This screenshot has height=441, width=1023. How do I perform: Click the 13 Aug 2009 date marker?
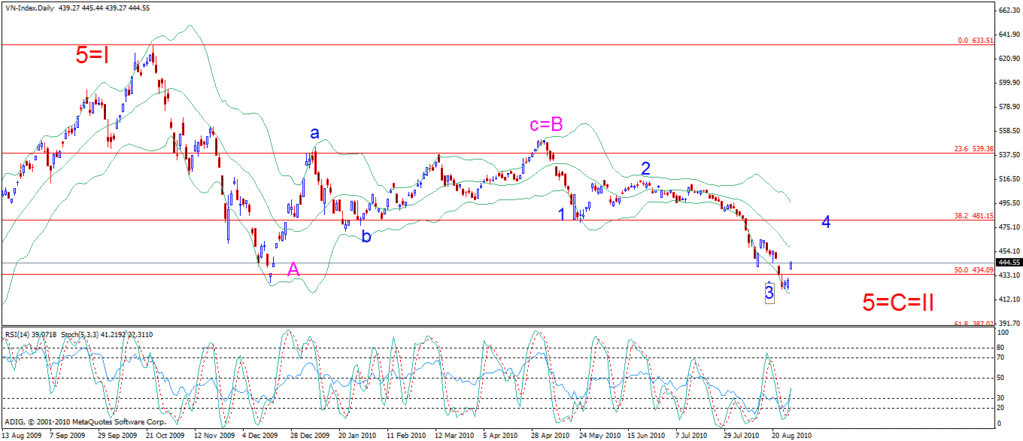coord(22,436)
